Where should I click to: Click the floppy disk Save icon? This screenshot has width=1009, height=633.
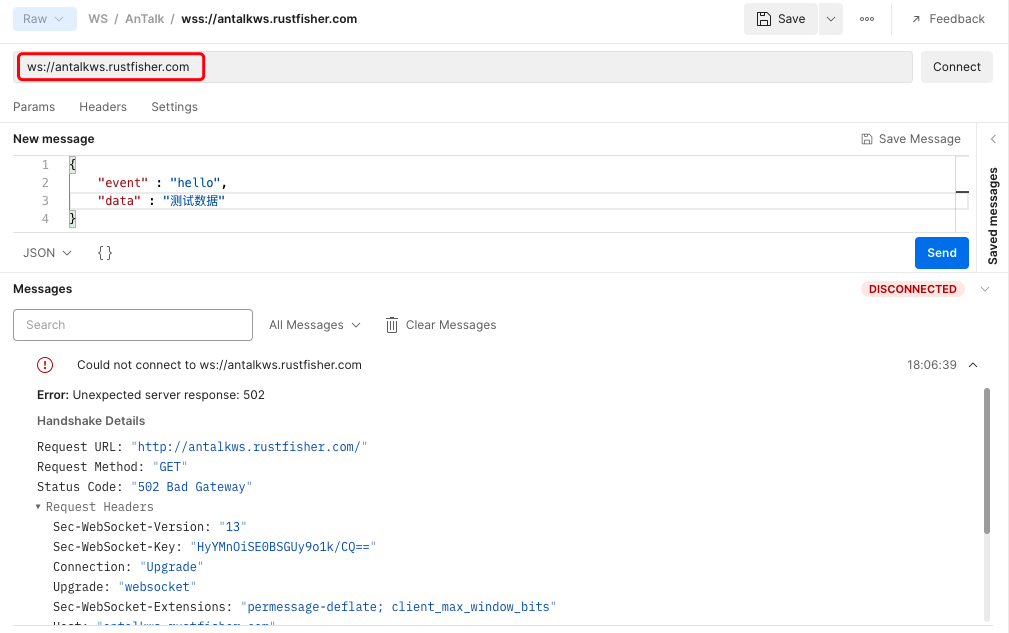(x=764, y=19)
